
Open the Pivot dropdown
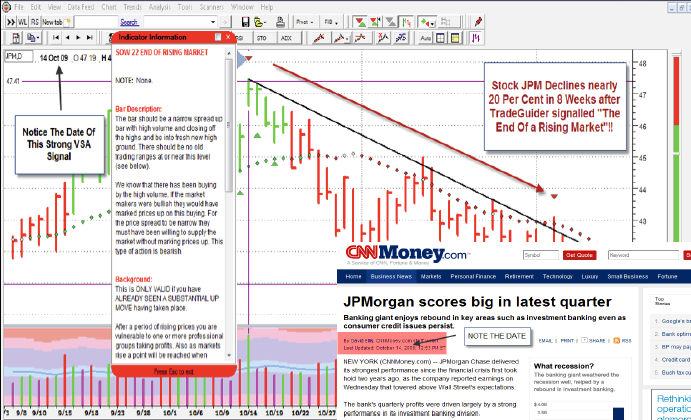coord(304,22)
